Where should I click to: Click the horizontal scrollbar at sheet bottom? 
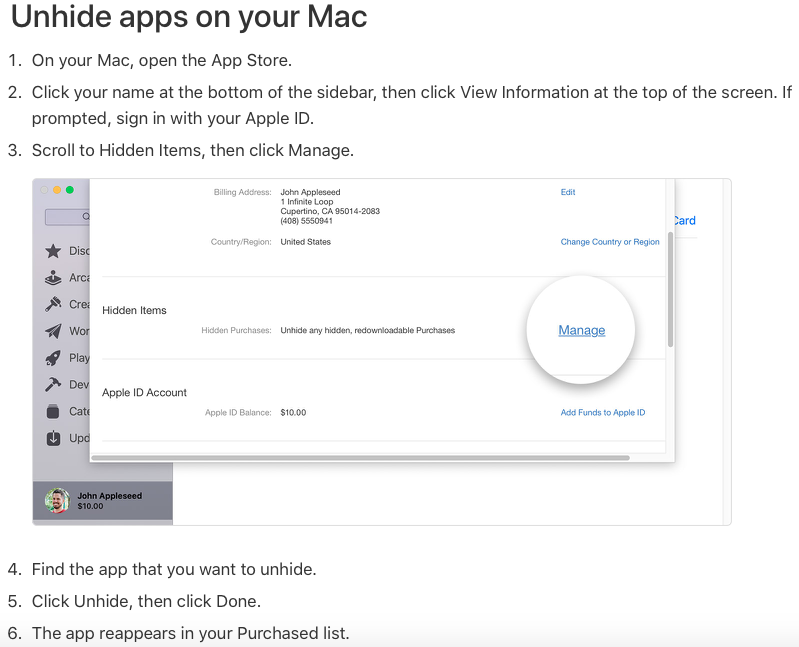(x=361, y=457)
